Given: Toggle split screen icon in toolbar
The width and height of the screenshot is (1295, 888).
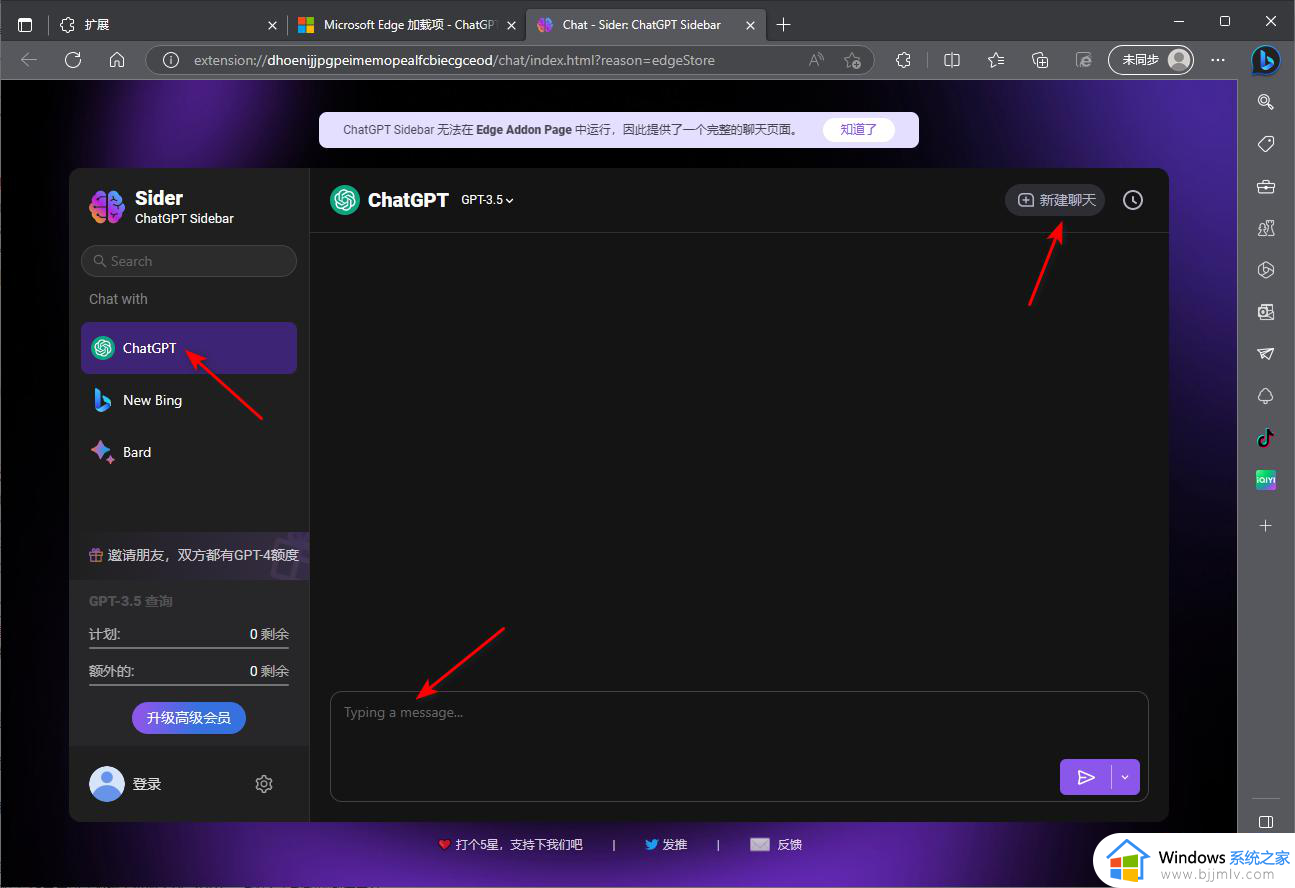Looking at the screenshot, I should pyautogui.click(x=952, y=60).
